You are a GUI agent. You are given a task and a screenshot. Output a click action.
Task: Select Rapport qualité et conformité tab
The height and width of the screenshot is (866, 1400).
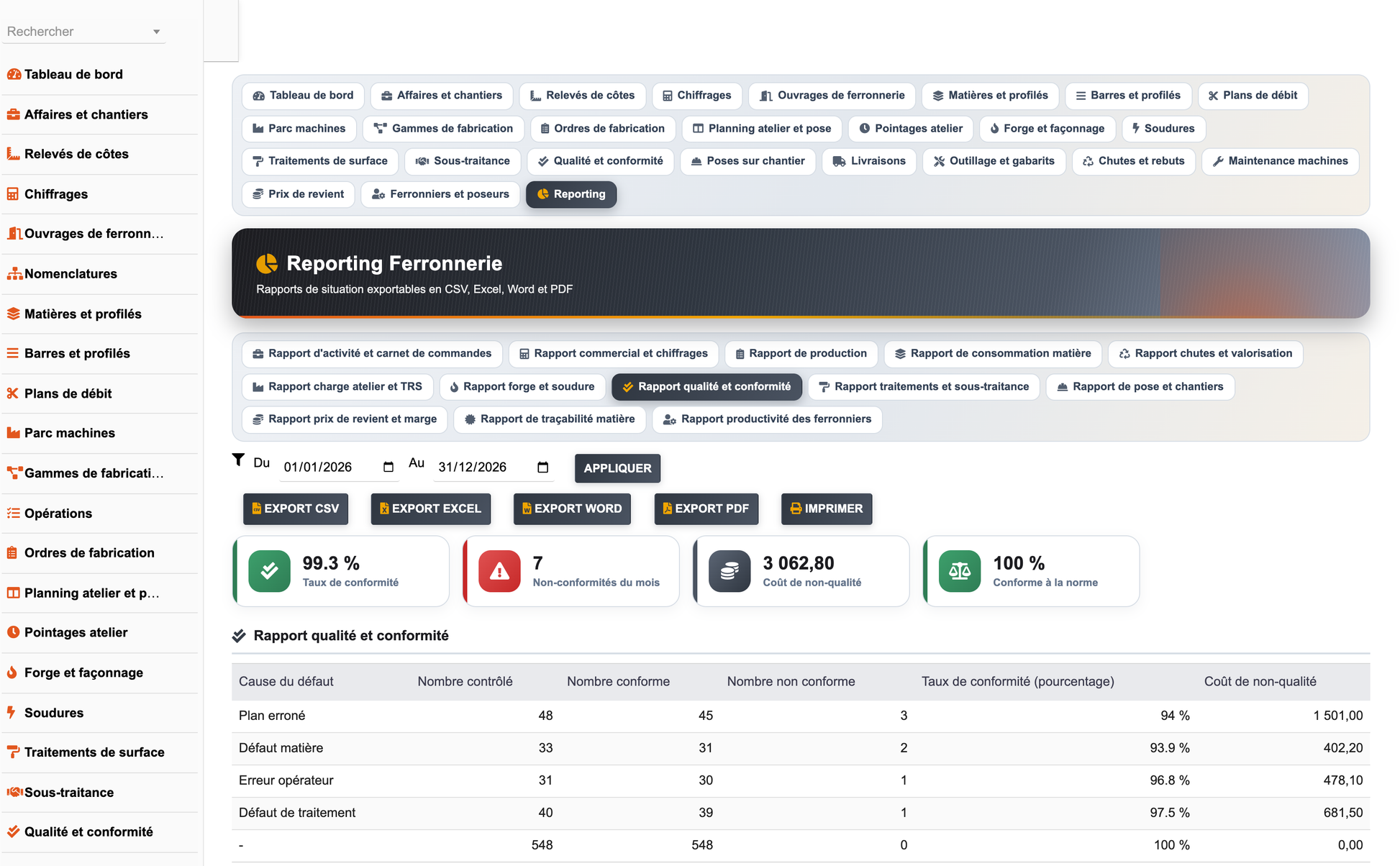[x=706, y=387]
